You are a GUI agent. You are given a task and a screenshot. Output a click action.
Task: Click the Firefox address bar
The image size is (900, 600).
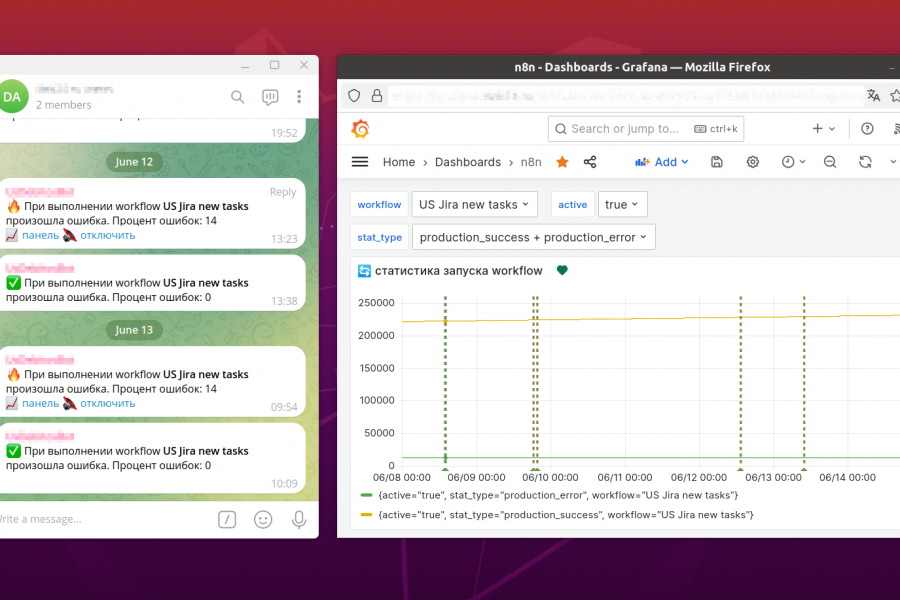click(626, 95)
